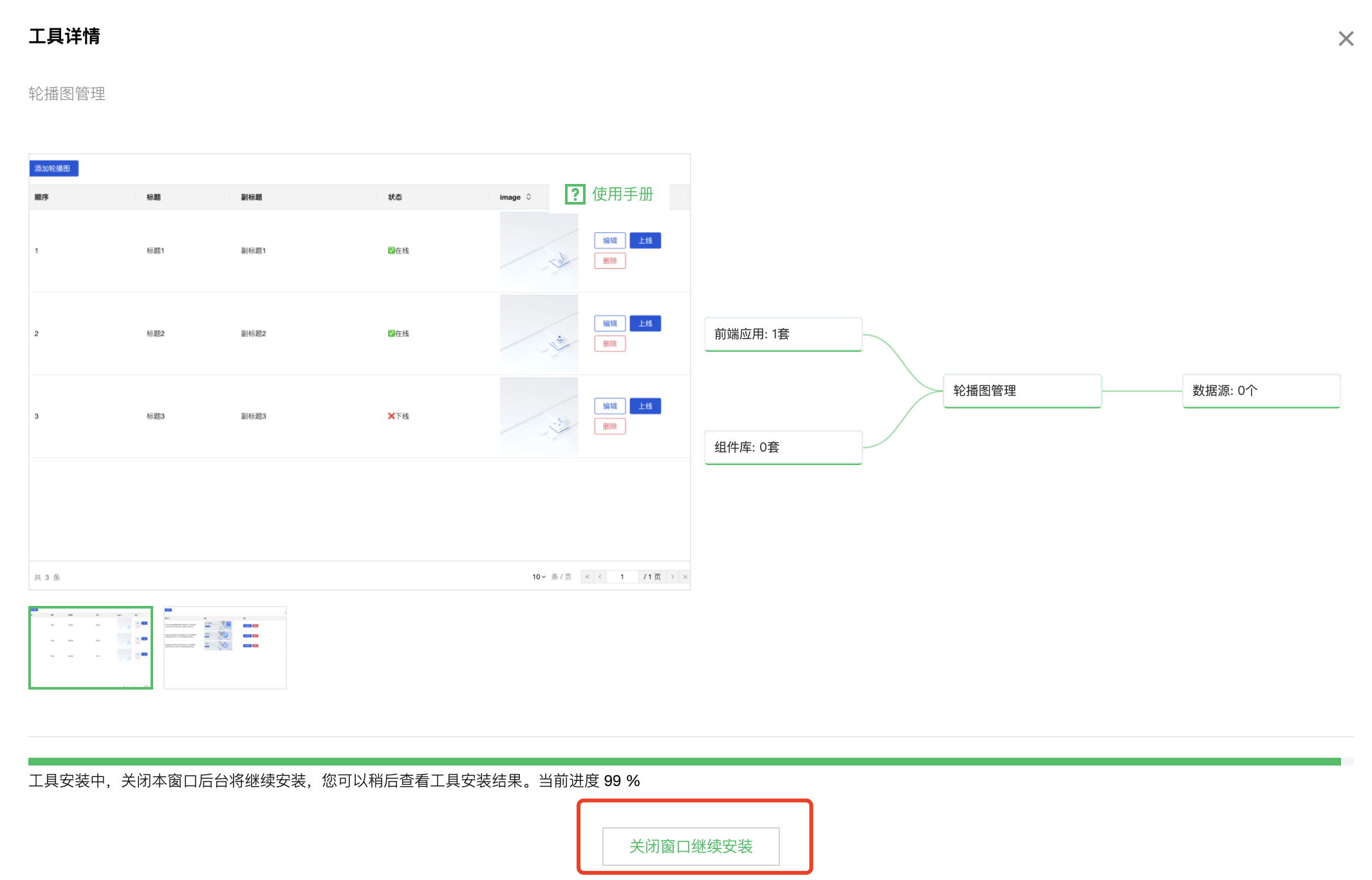Click the 编辑 button in row 标题3
Image resolution: width=1372 pixels, height=880 pixels.
pyautogui.click(x=609, y=406)
